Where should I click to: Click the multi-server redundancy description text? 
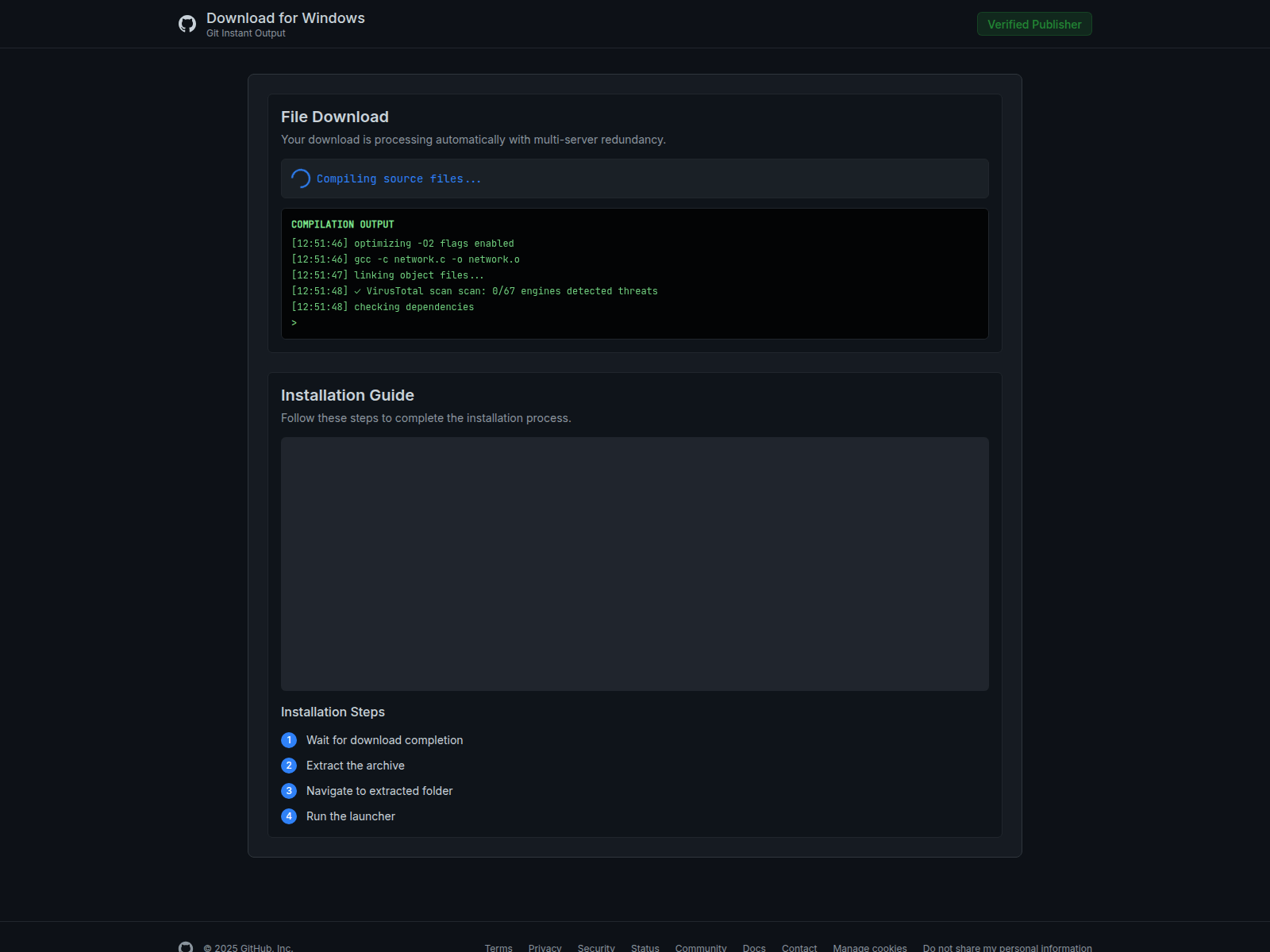pyautogui.click(x=473, y=140)
